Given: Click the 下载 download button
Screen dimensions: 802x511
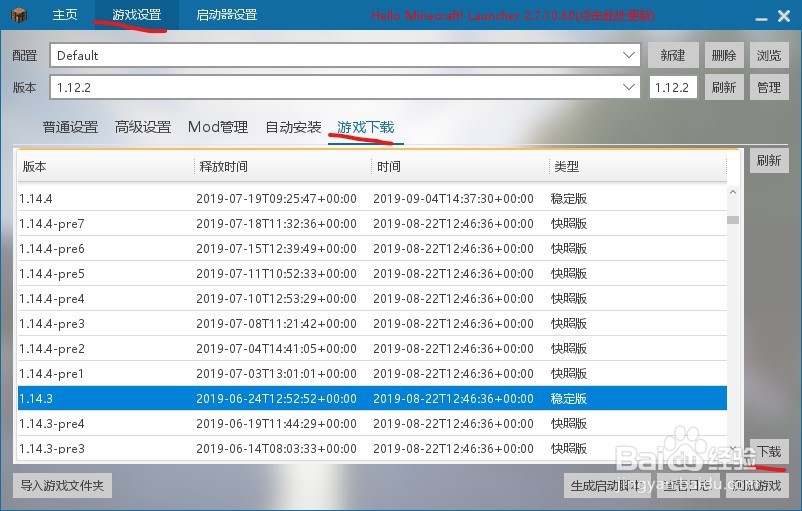Looking at the screenshot, I should [x=769, y=451].
